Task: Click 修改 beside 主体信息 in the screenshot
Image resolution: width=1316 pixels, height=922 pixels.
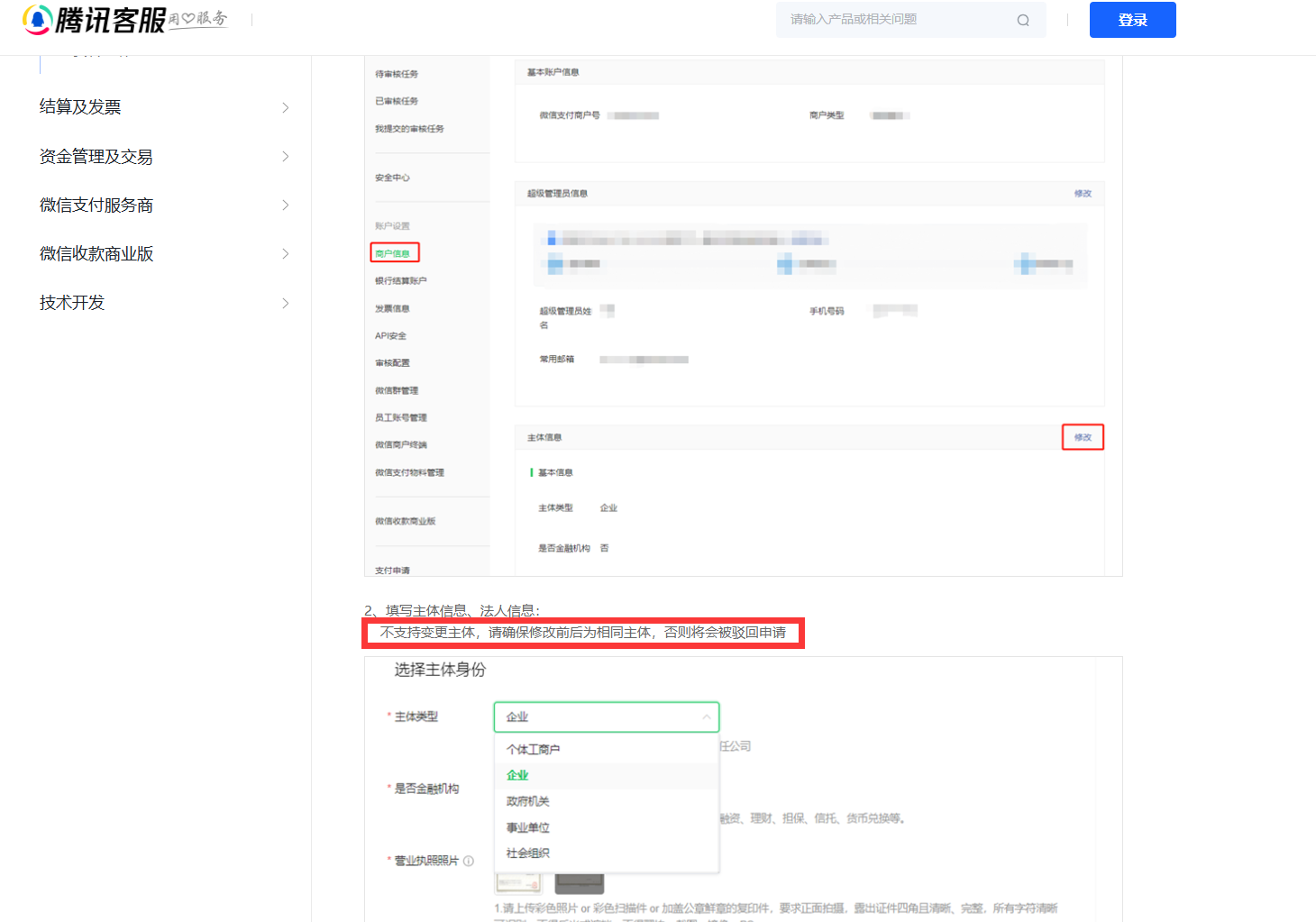Action: [1083, 437]
